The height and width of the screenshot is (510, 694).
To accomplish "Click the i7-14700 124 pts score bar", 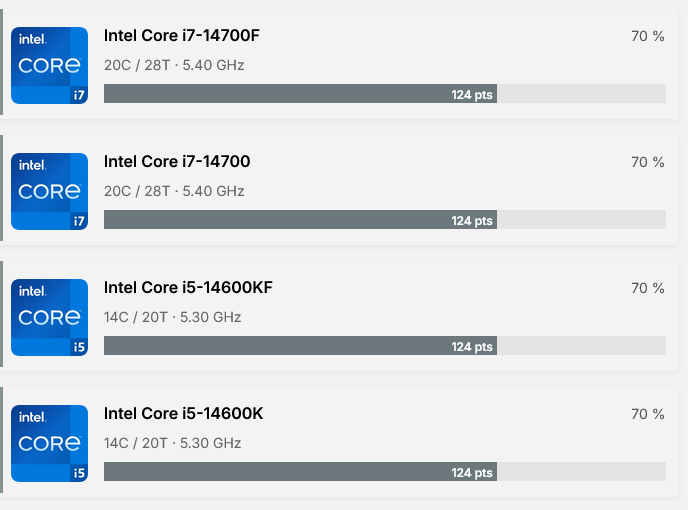I will [x=300, y=220].
